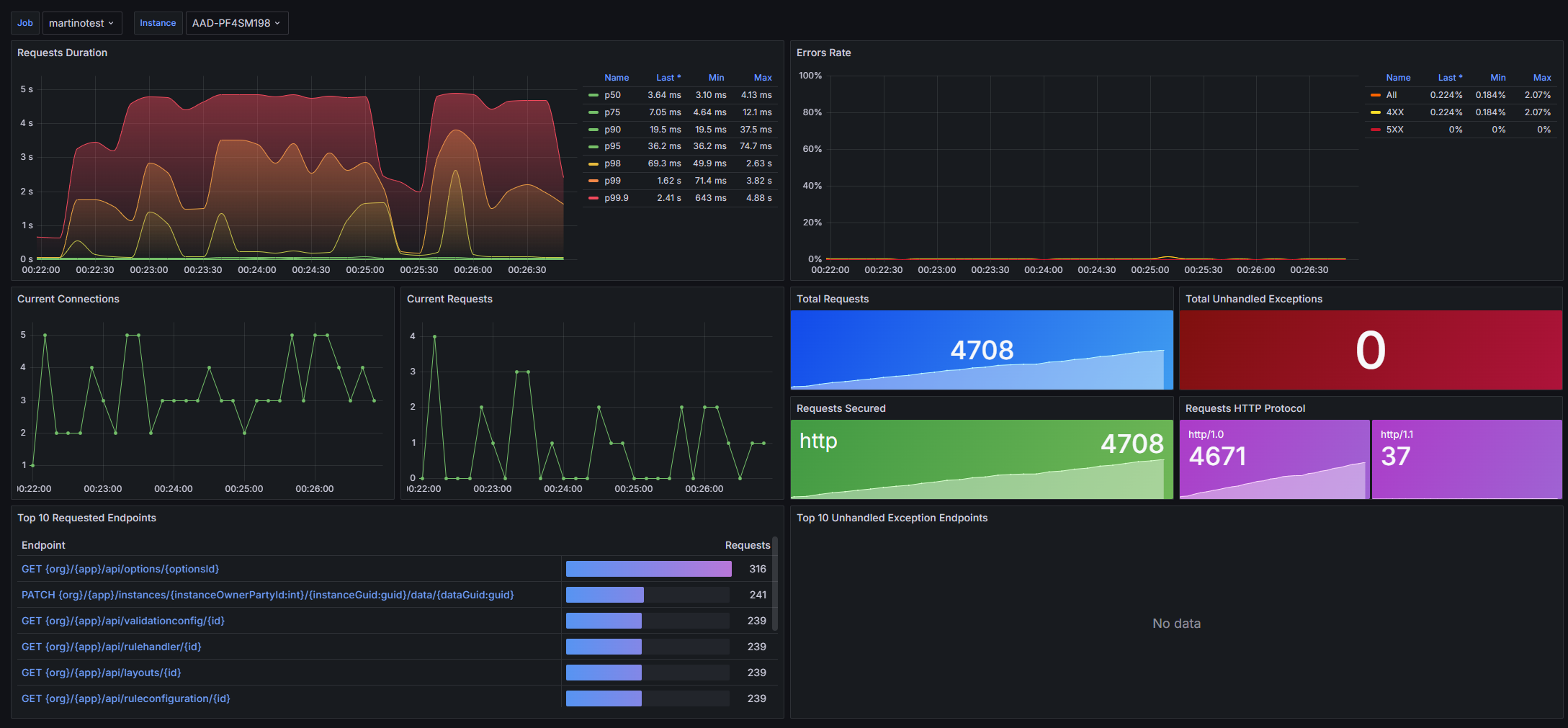Open the Current Connections panel title menu

click(68, 299)
